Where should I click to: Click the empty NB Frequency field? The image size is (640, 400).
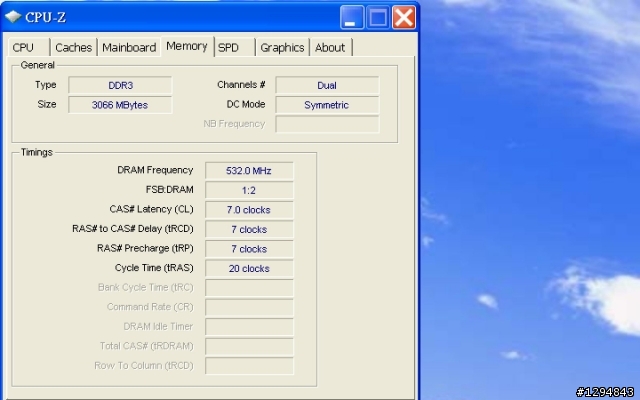[x=327, y=124]
